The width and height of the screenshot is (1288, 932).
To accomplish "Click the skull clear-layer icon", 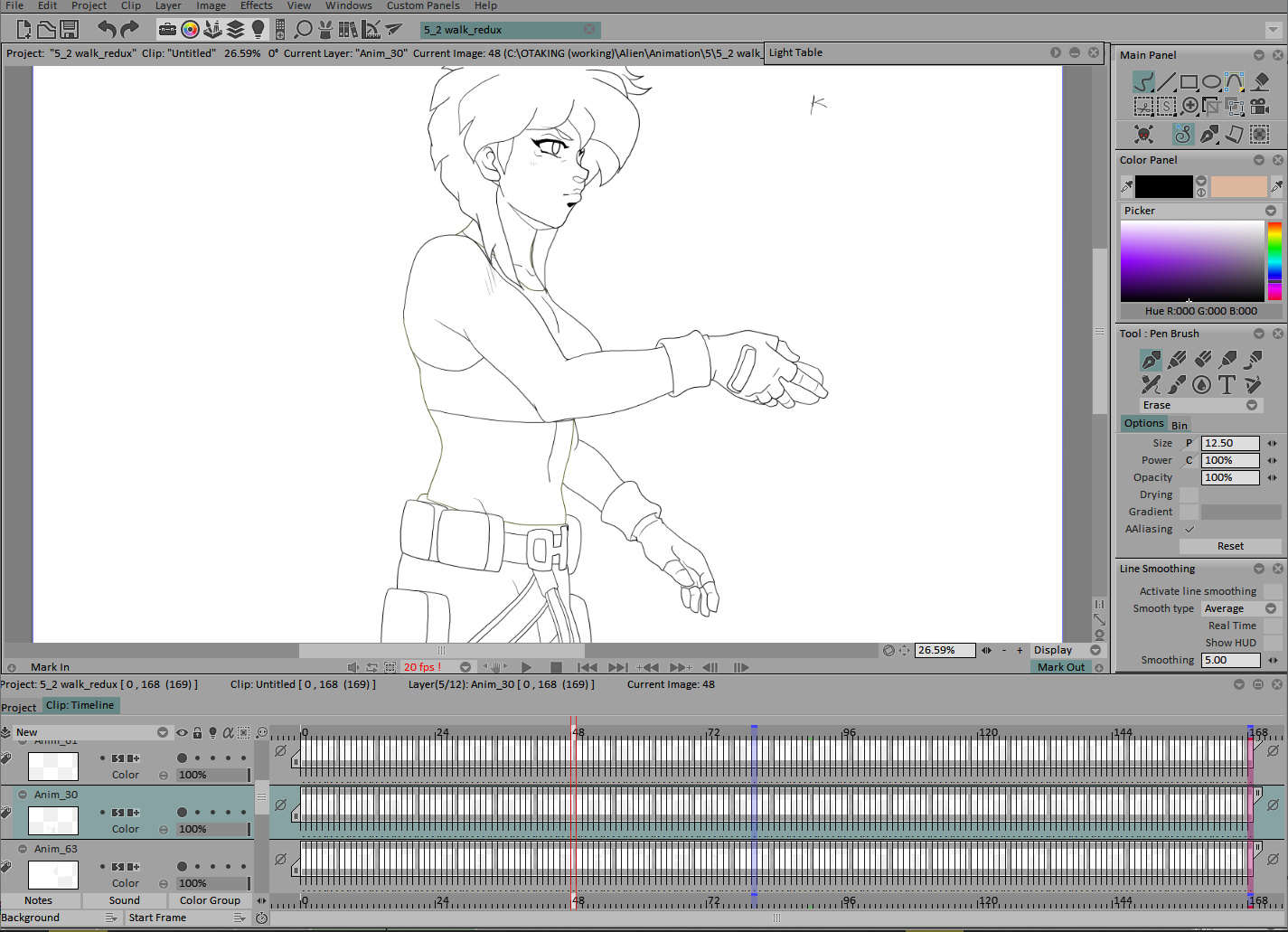I will [1144, 135].
